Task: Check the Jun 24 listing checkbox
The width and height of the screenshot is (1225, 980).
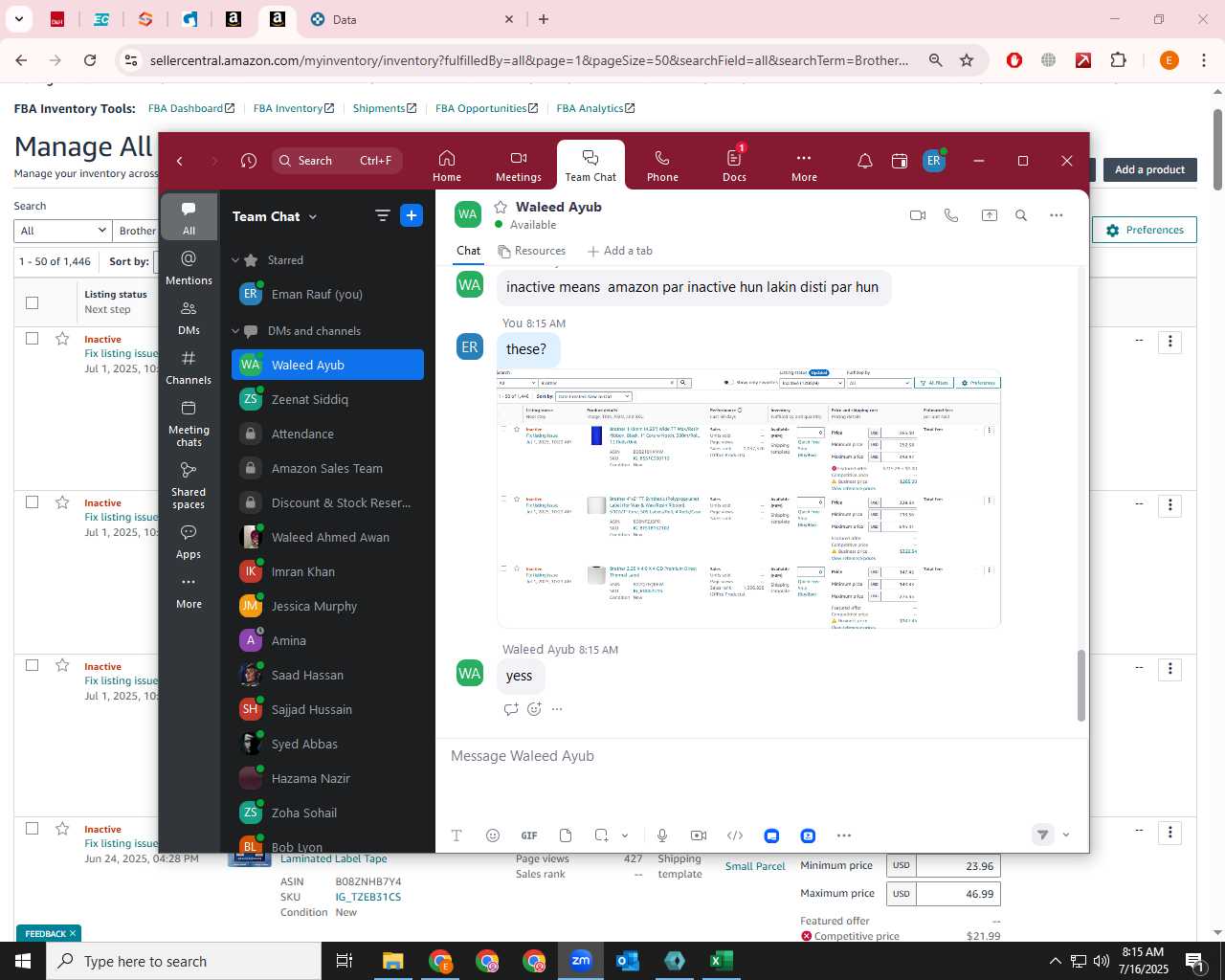Action: pos(33,829)
